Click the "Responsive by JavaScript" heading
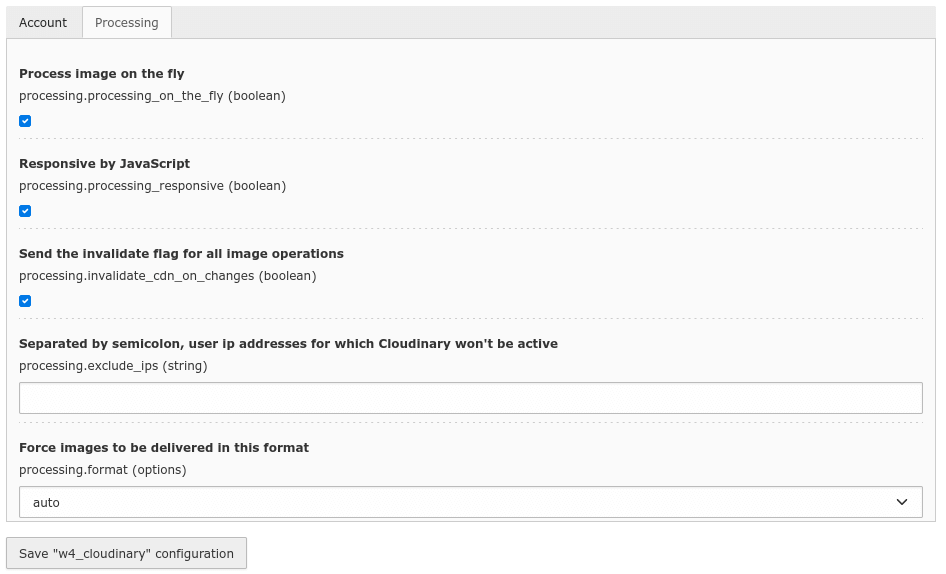 pyautogui.click(x=104, y=164)
